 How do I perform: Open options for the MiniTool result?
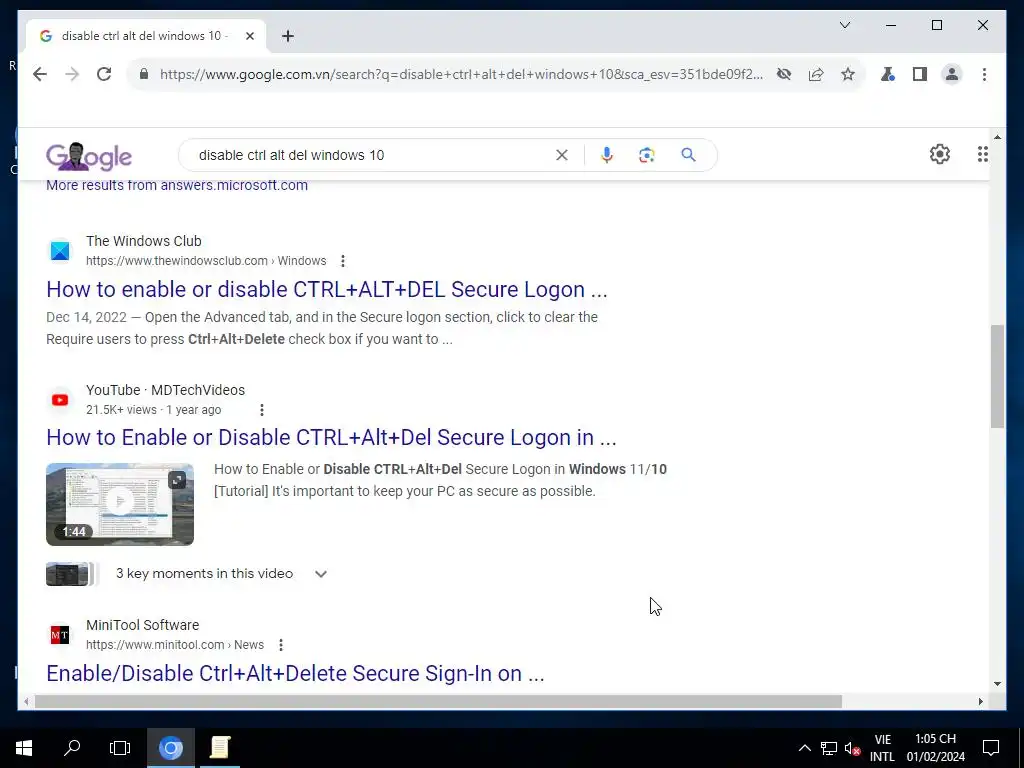[x=281, y=645]
